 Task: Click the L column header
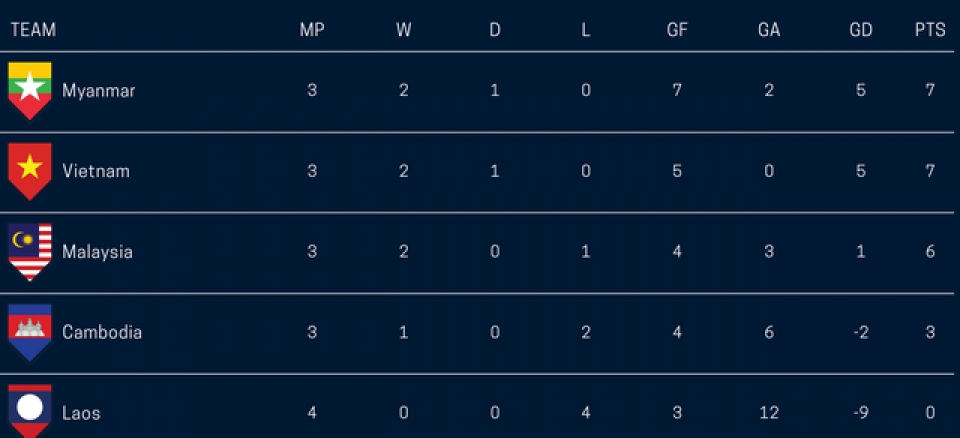click(x=586, y=30)
